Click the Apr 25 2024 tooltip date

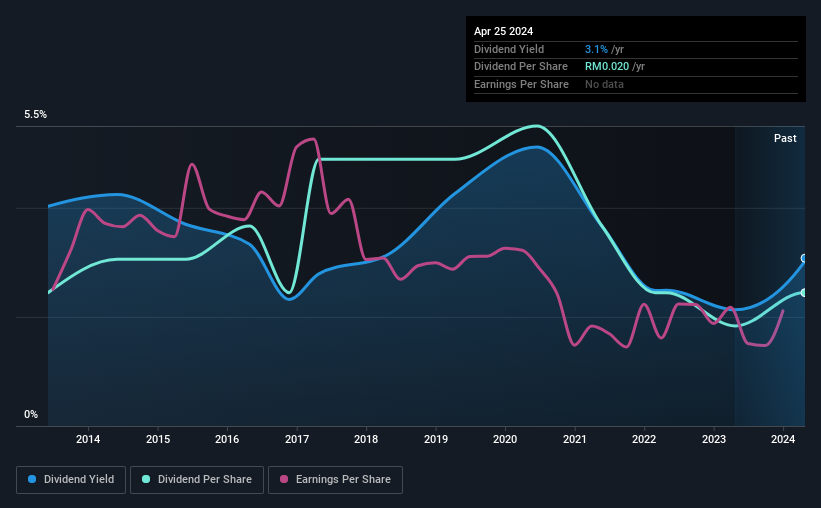[504, 31]
